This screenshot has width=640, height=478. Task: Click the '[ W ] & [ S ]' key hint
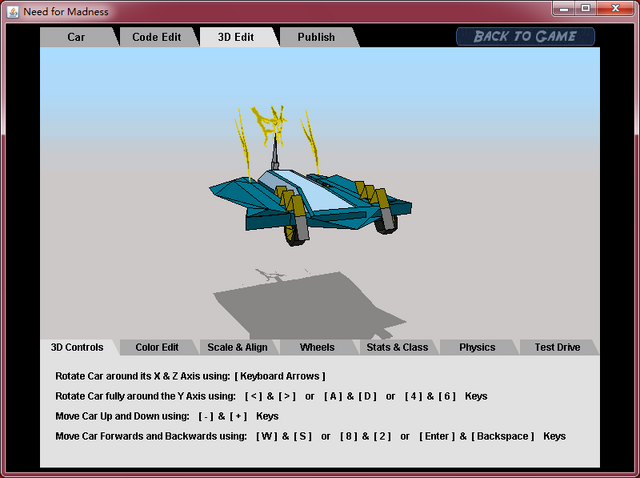284,436
